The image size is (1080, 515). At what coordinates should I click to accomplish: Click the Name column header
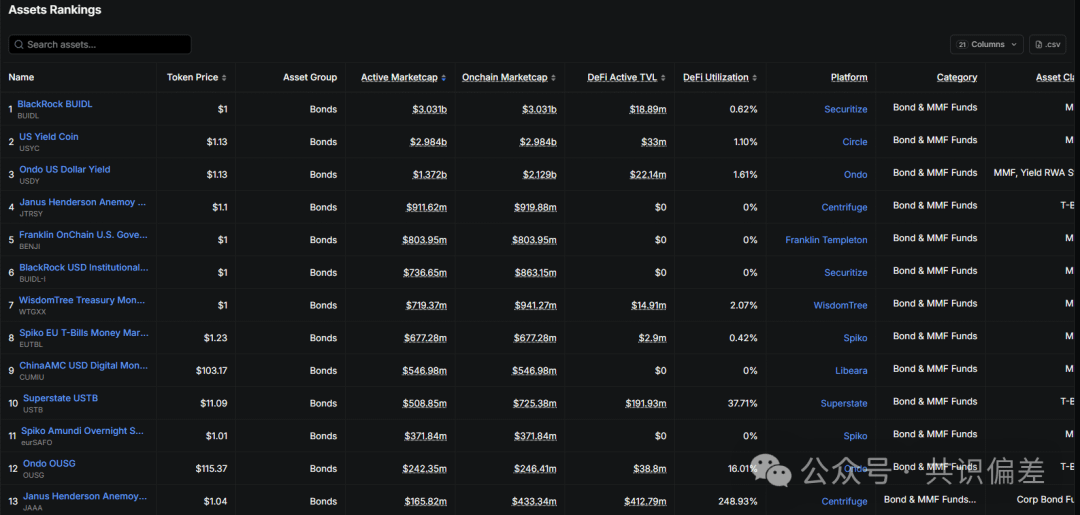coord(21,78)
